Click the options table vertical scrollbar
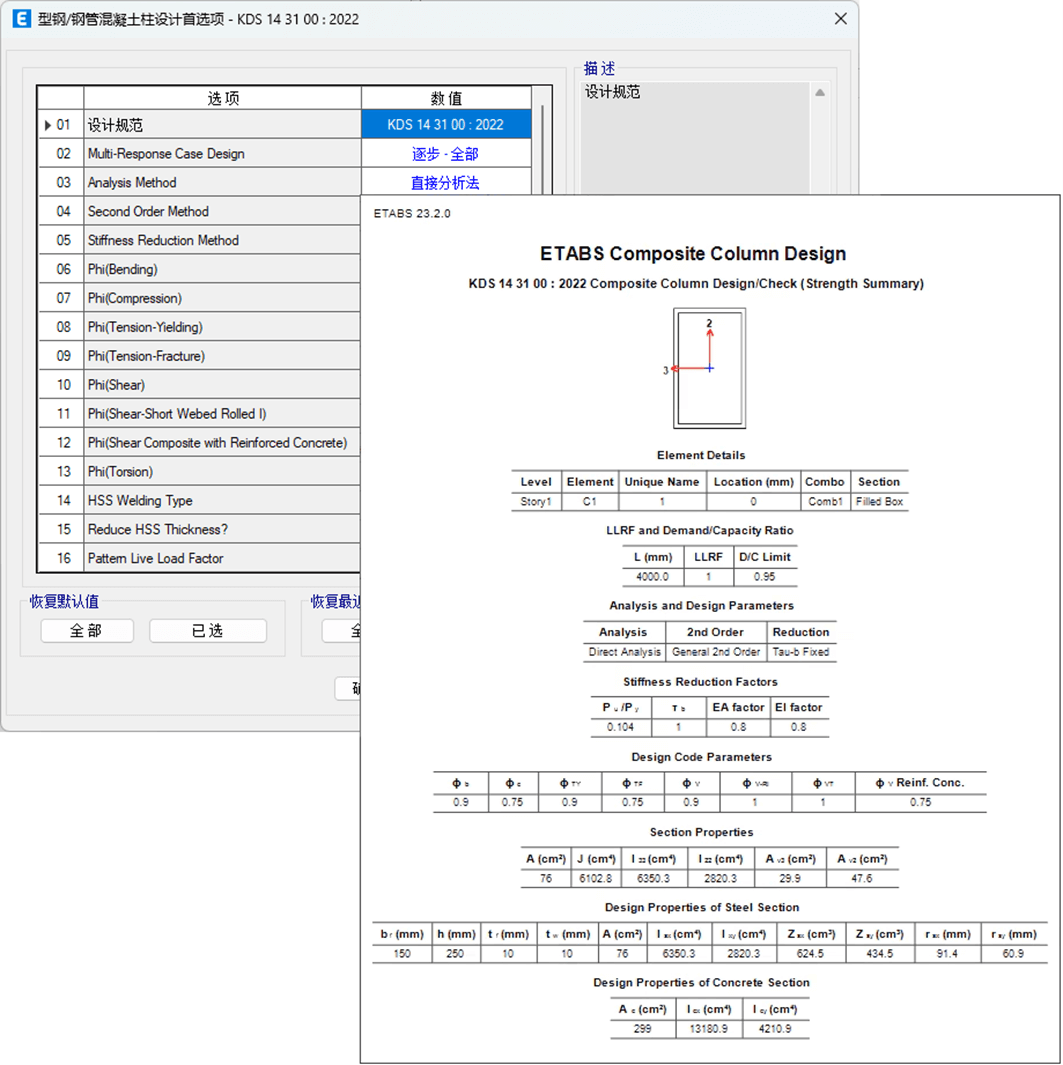The image size is (1063, 1065). tap(542, 150)
